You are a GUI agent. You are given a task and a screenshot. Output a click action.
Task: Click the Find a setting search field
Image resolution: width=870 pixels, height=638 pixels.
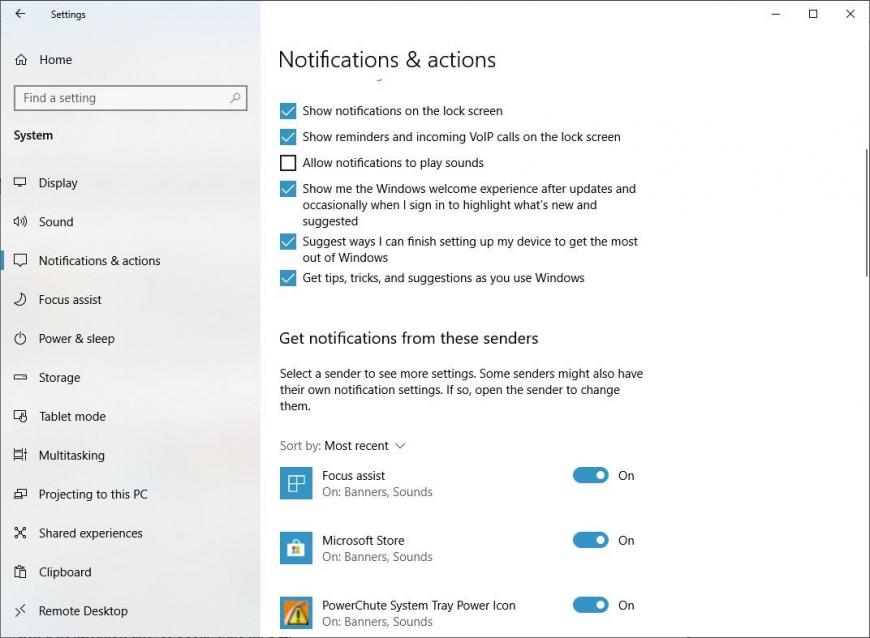[x=130, y=98]
